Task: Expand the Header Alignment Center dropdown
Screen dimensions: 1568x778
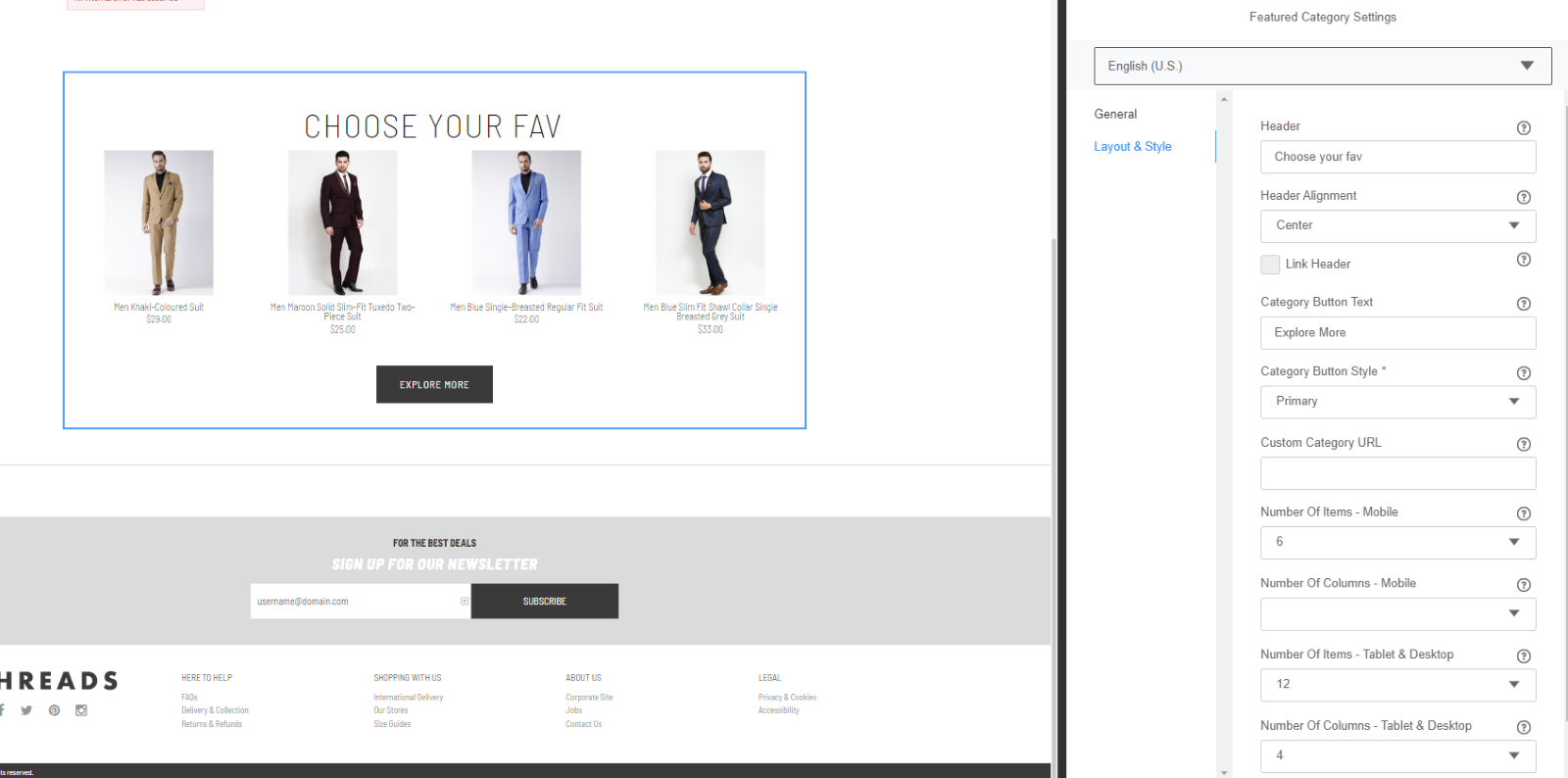Action: 1397,226
